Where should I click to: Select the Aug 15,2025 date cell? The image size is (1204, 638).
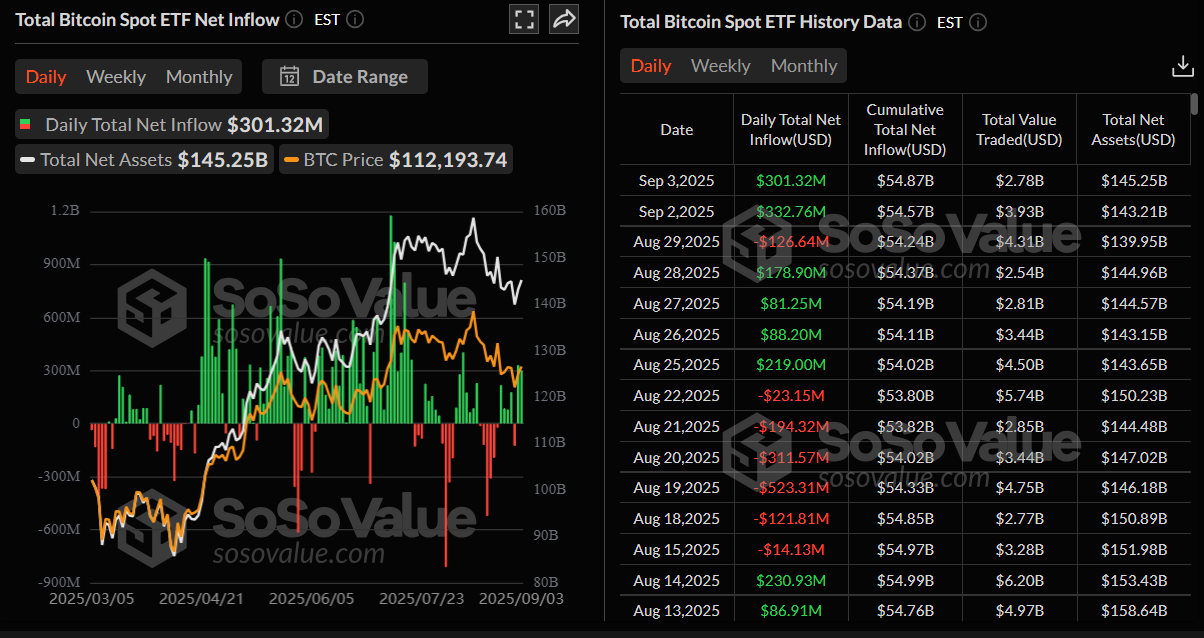click(677, 549)
